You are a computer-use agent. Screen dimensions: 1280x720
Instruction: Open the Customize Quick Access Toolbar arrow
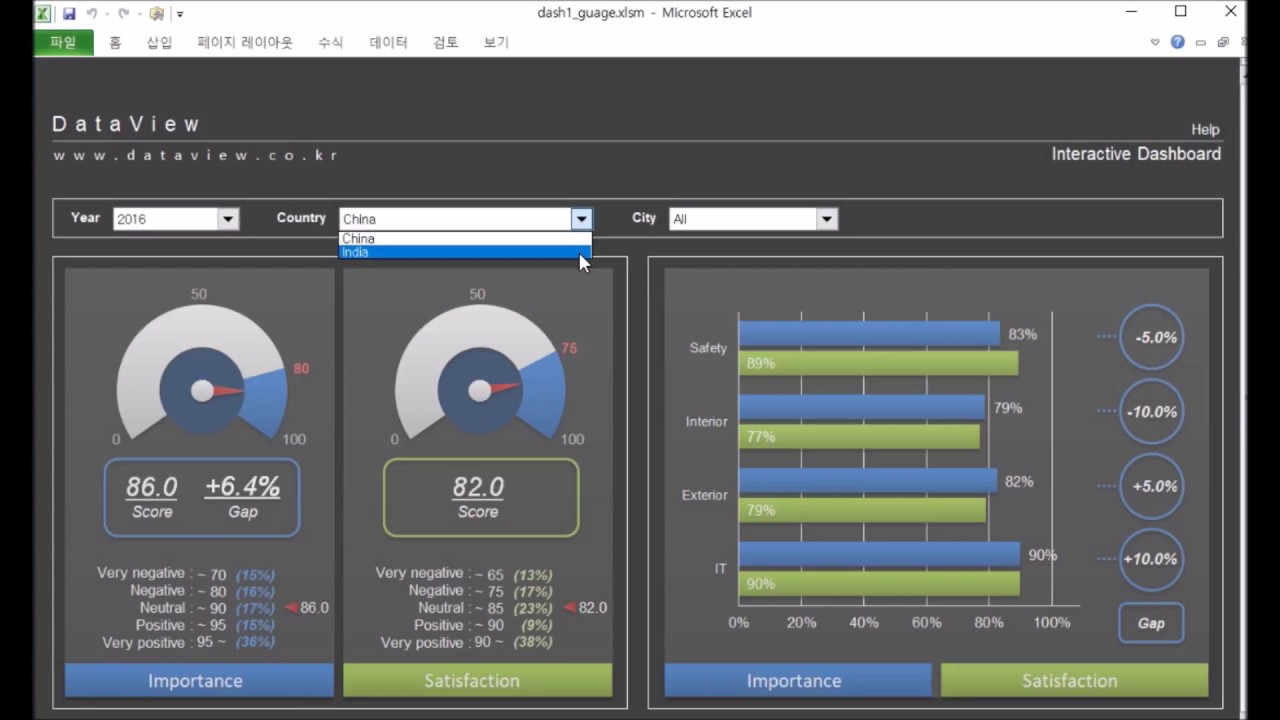coord(180,14)
